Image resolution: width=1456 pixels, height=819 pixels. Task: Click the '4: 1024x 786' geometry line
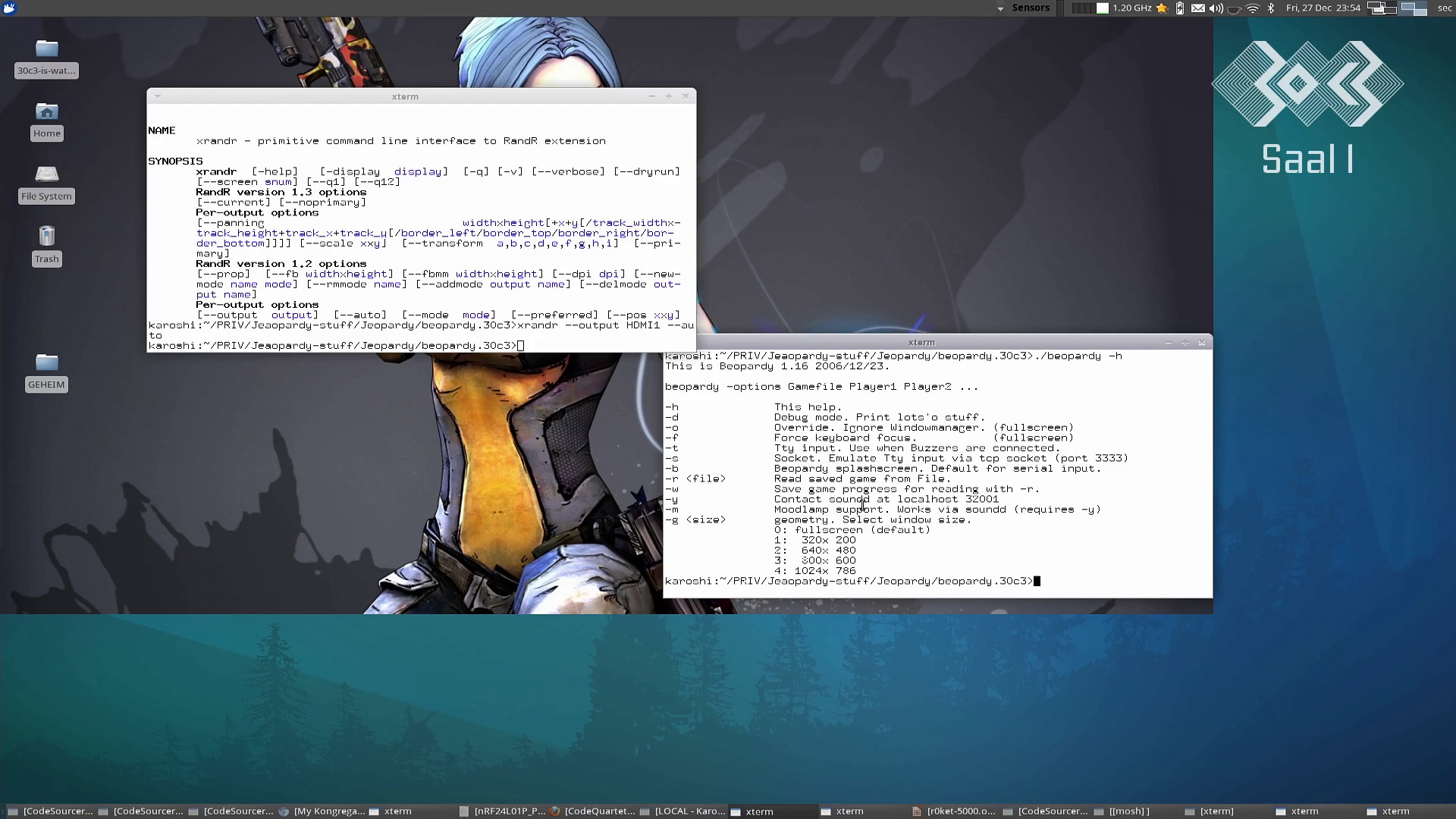815,571
